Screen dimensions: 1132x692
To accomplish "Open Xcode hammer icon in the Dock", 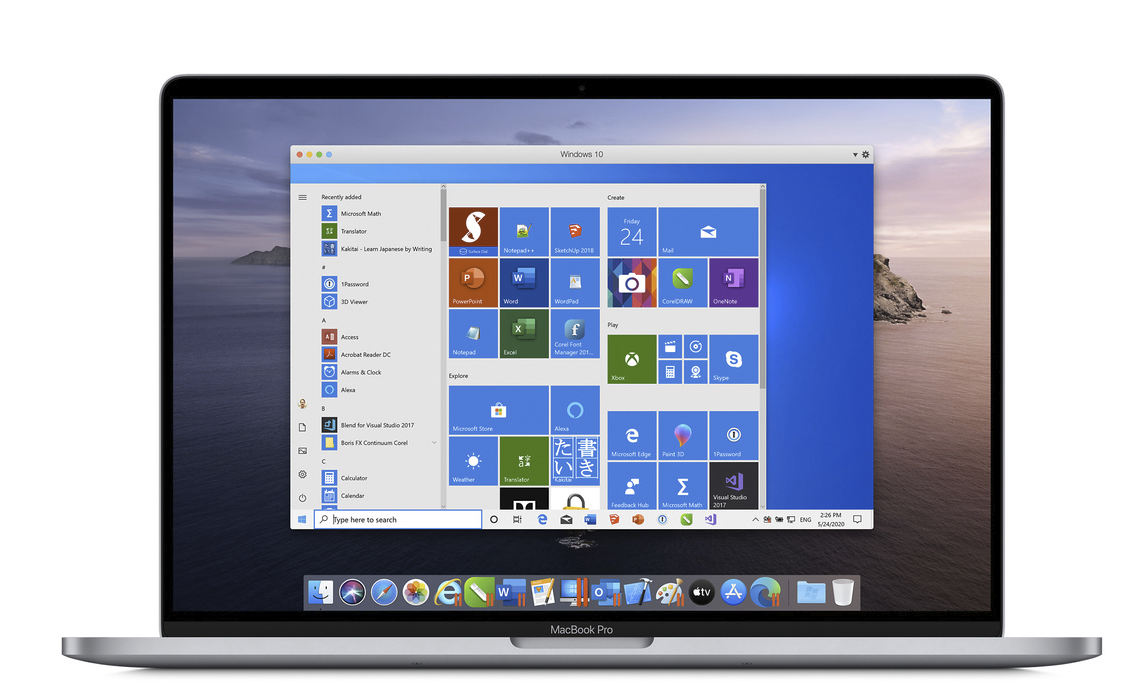I will click(x=637, y=592).
